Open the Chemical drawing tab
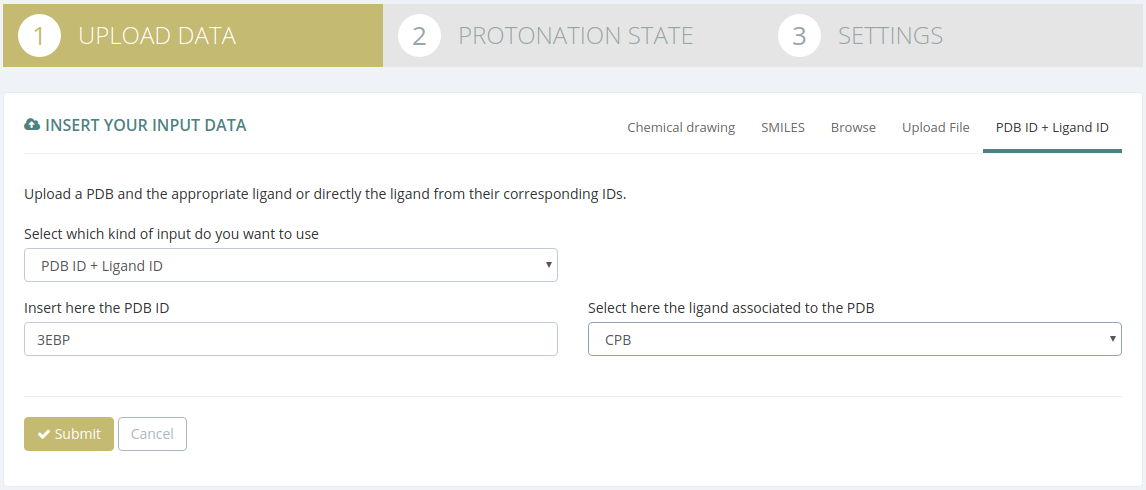Image resolution: width=1146 pixels, height=490 pixels. coord(681,127)
